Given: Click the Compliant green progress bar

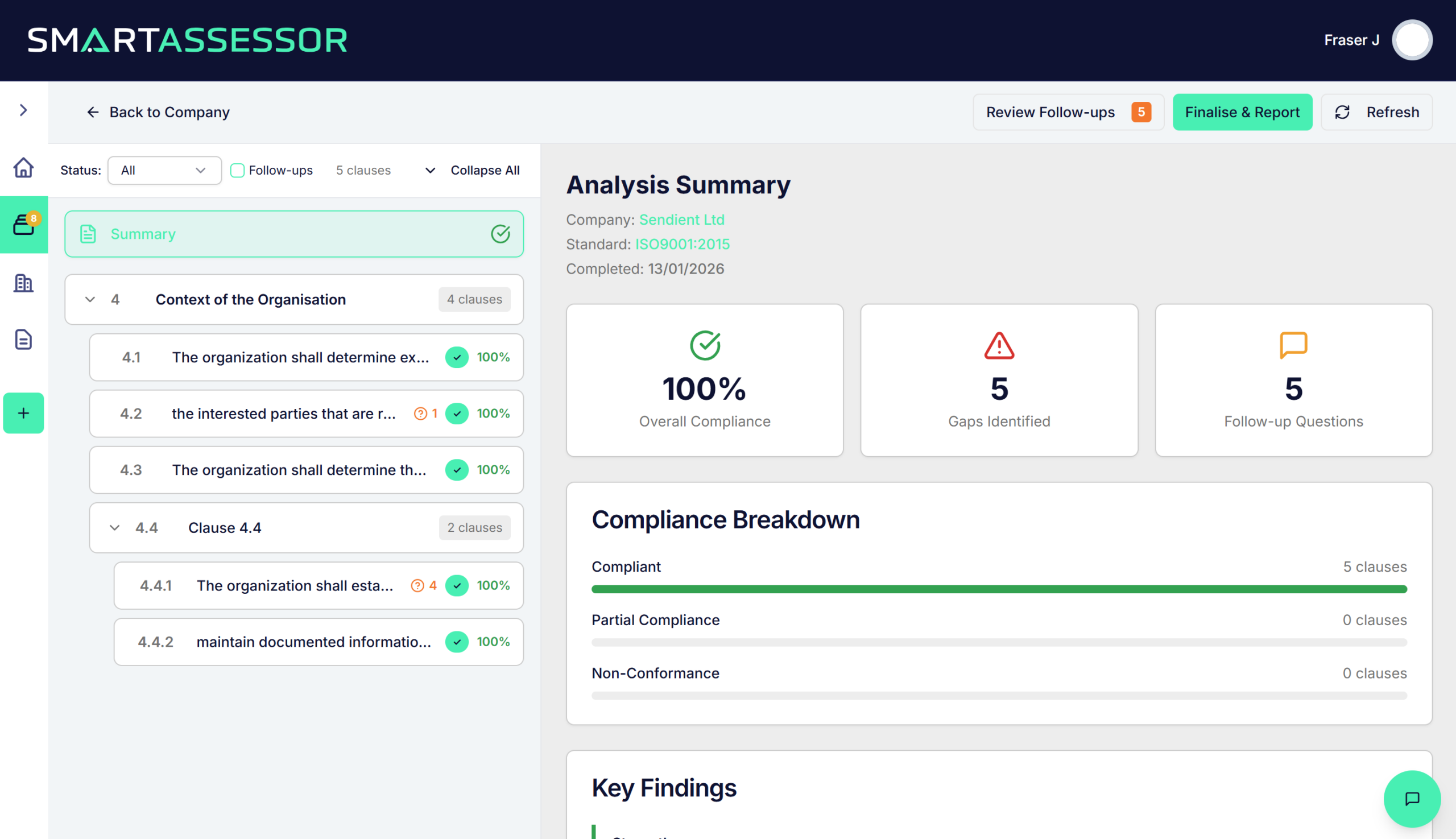Looking at the screenshot, I should (999, 589).
